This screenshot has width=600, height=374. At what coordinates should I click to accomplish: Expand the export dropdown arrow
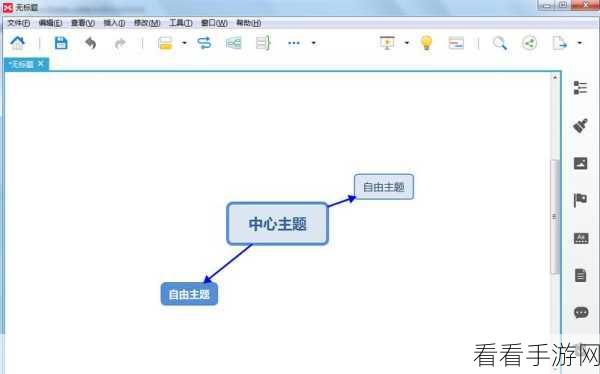[x=580, y=43]
